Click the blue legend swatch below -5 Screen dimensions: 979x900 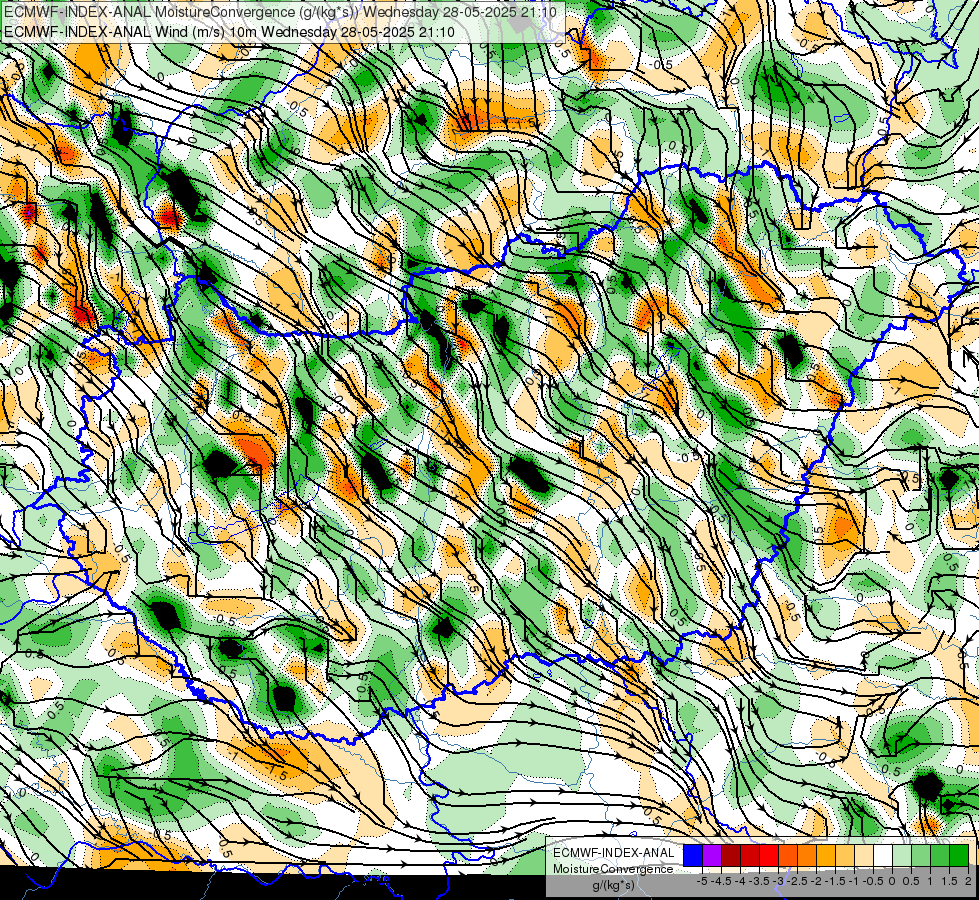[x=693, y=856]
